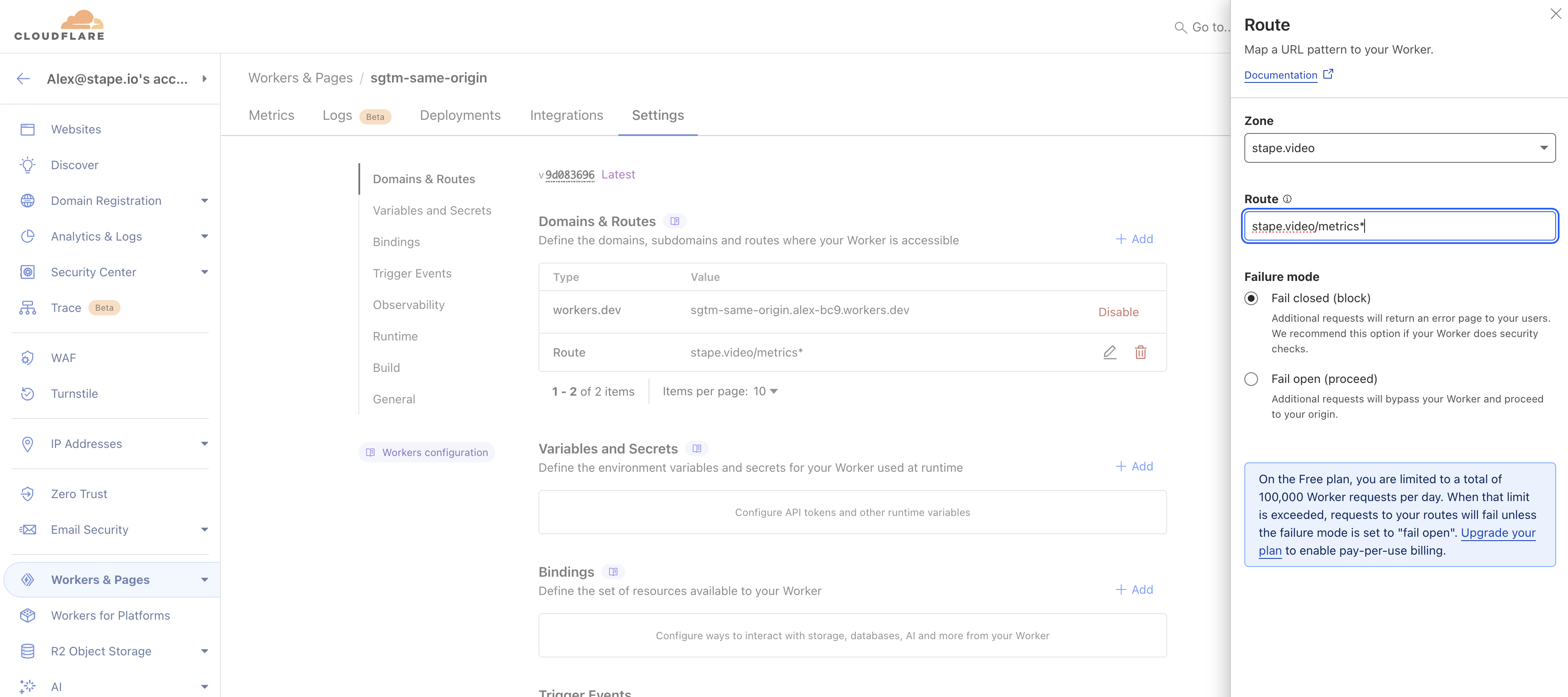Click the info icon next to Route label
The height and width of the screenshot is (697, 1568).
pos(1287,199)
